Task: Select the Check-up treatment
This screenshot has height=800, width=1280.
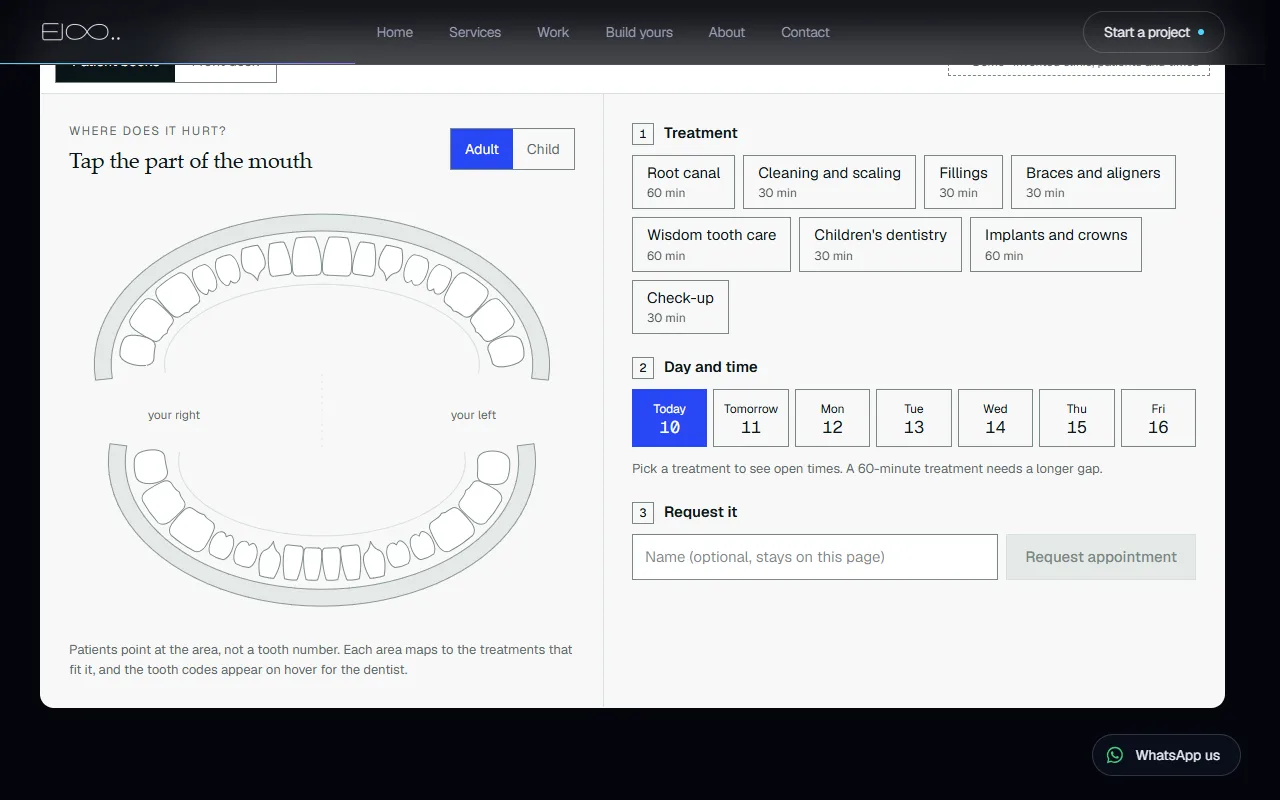Action: click(x=680, y=307)
